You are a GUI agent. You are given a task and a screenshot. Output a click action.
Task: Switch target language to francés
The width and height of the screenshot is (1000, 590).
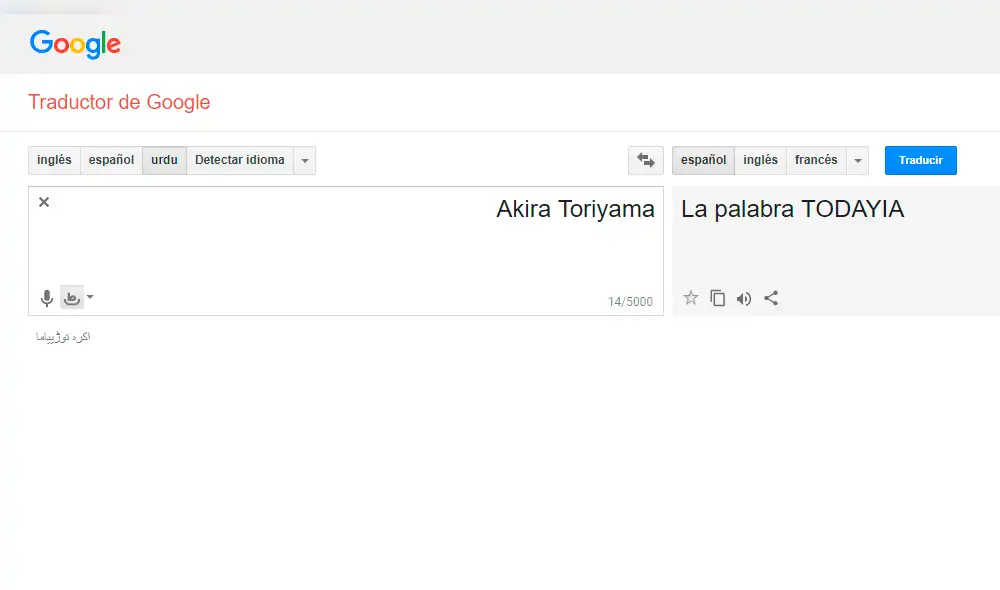(816, 160)
